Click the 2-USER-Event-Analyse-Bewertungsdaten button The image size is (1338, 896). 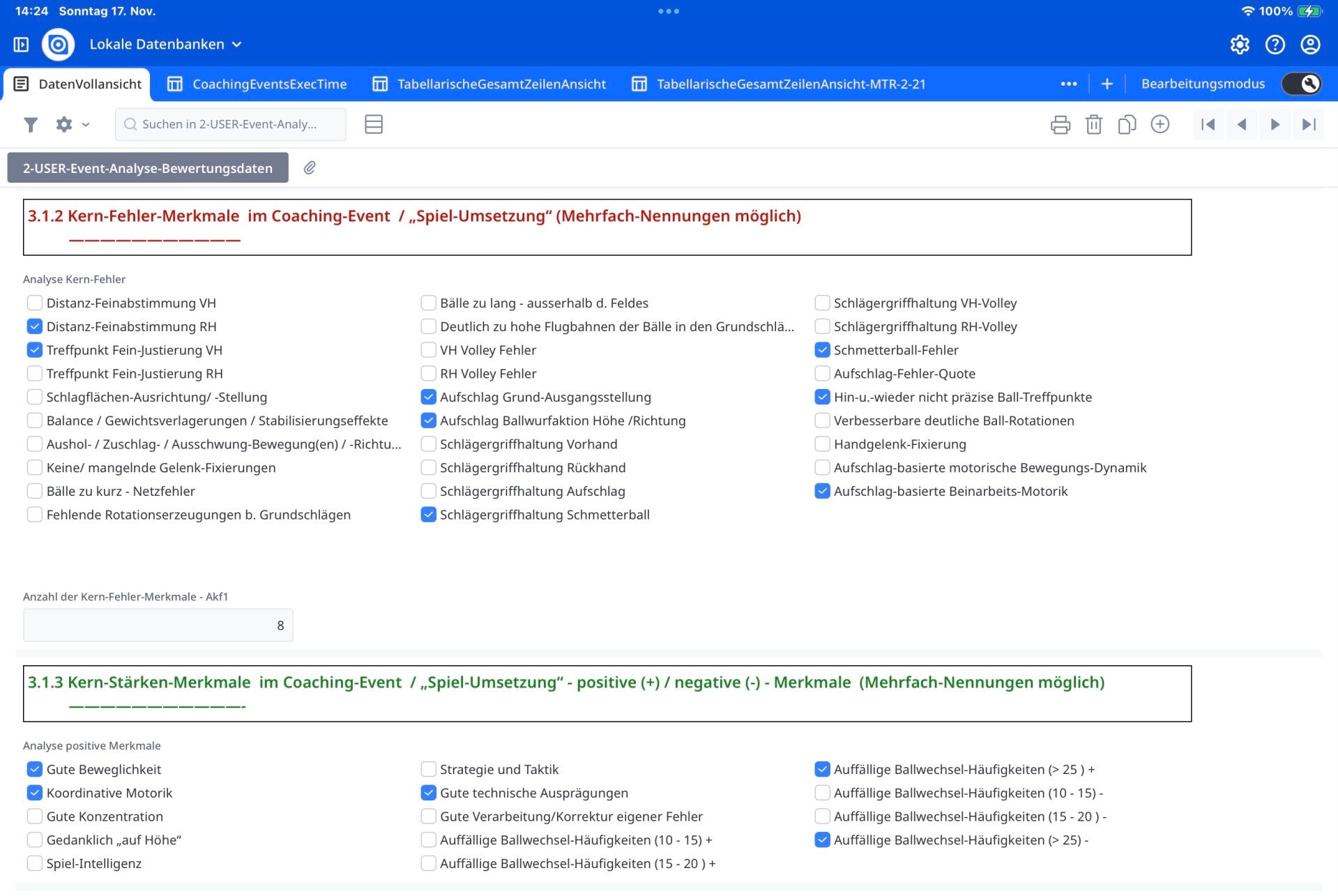[x=148, y=168]
